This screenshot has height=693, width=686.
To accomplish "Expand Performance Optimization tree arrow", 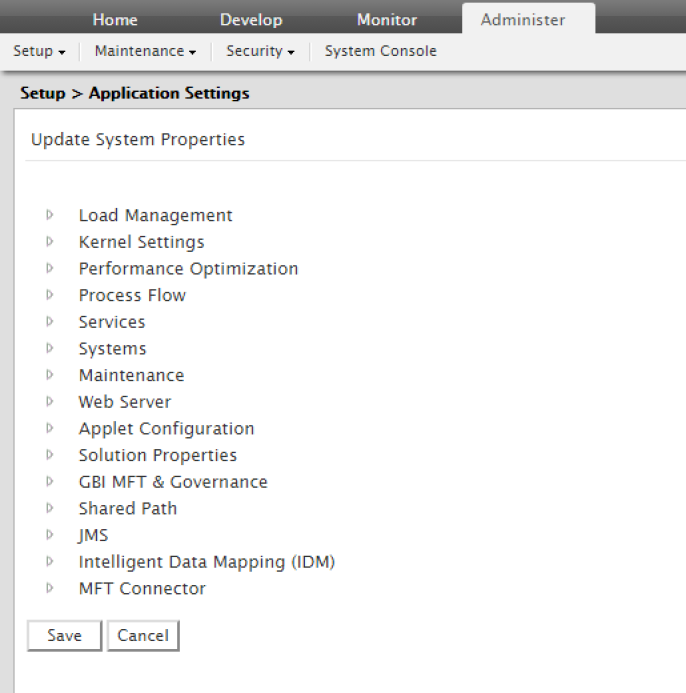I will pos(49,268).
